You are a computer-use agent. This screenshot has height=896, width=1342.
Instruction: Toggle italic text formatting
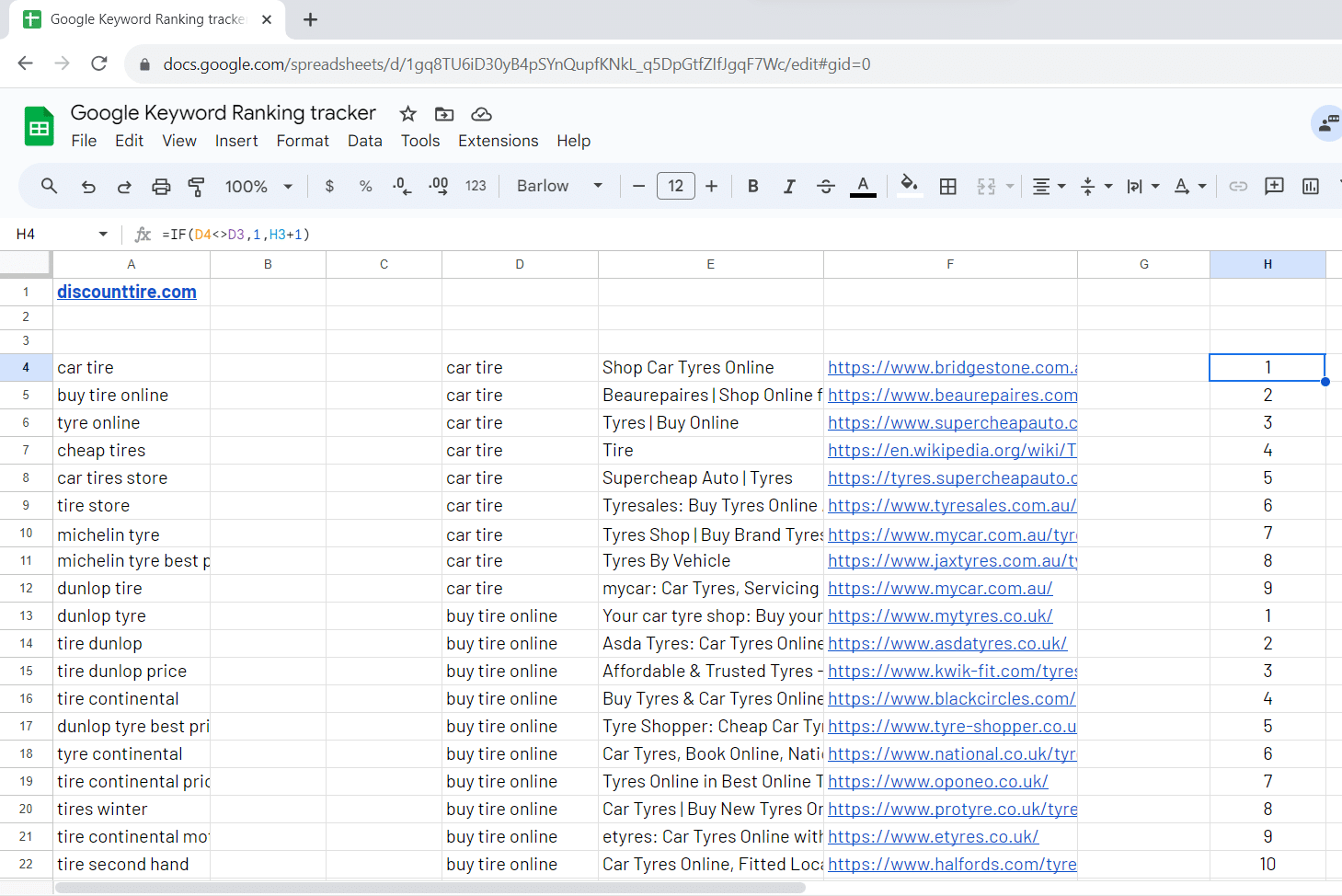(789, 187)
